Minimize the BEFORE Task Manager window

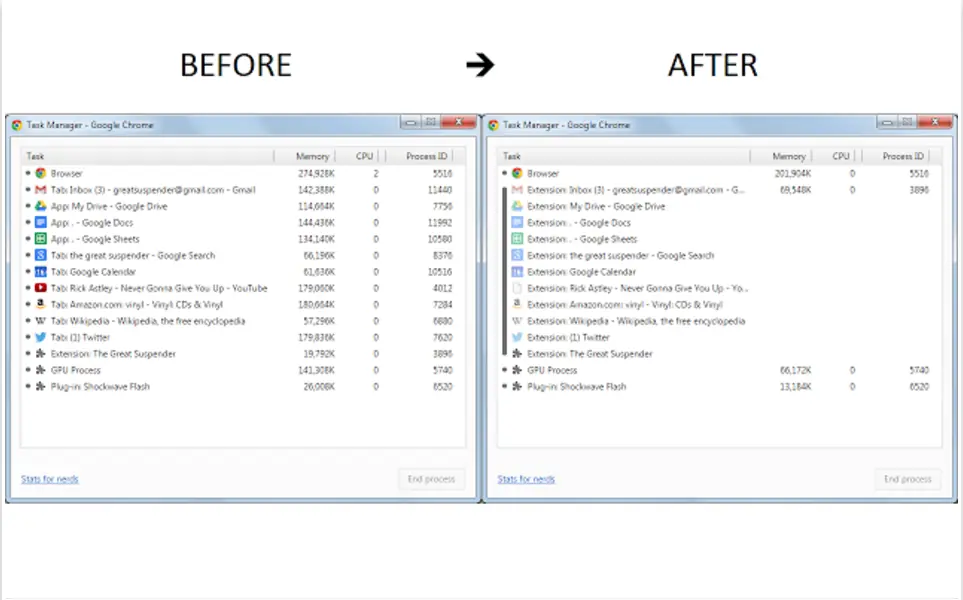[410, 122]
